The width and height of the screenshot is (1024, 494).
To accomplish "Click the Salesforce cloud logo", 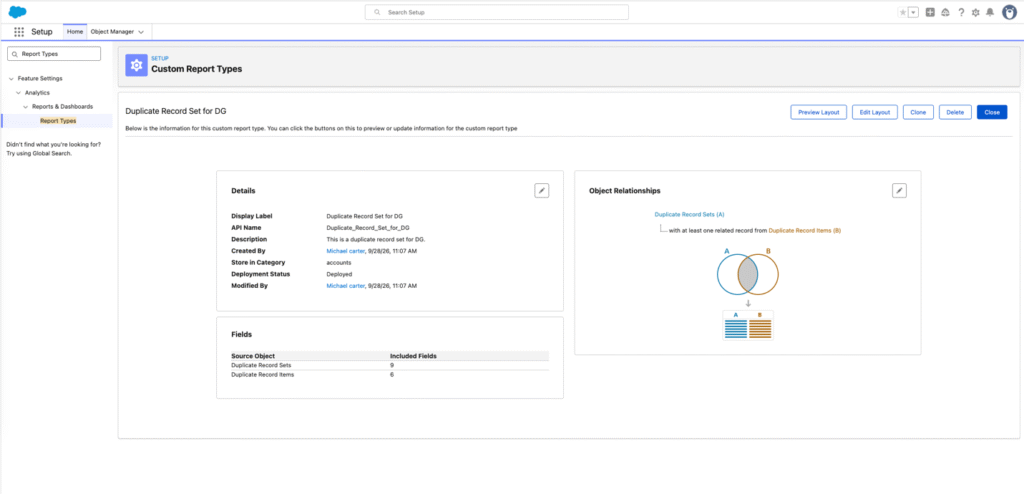I will (x=18, y=12).
